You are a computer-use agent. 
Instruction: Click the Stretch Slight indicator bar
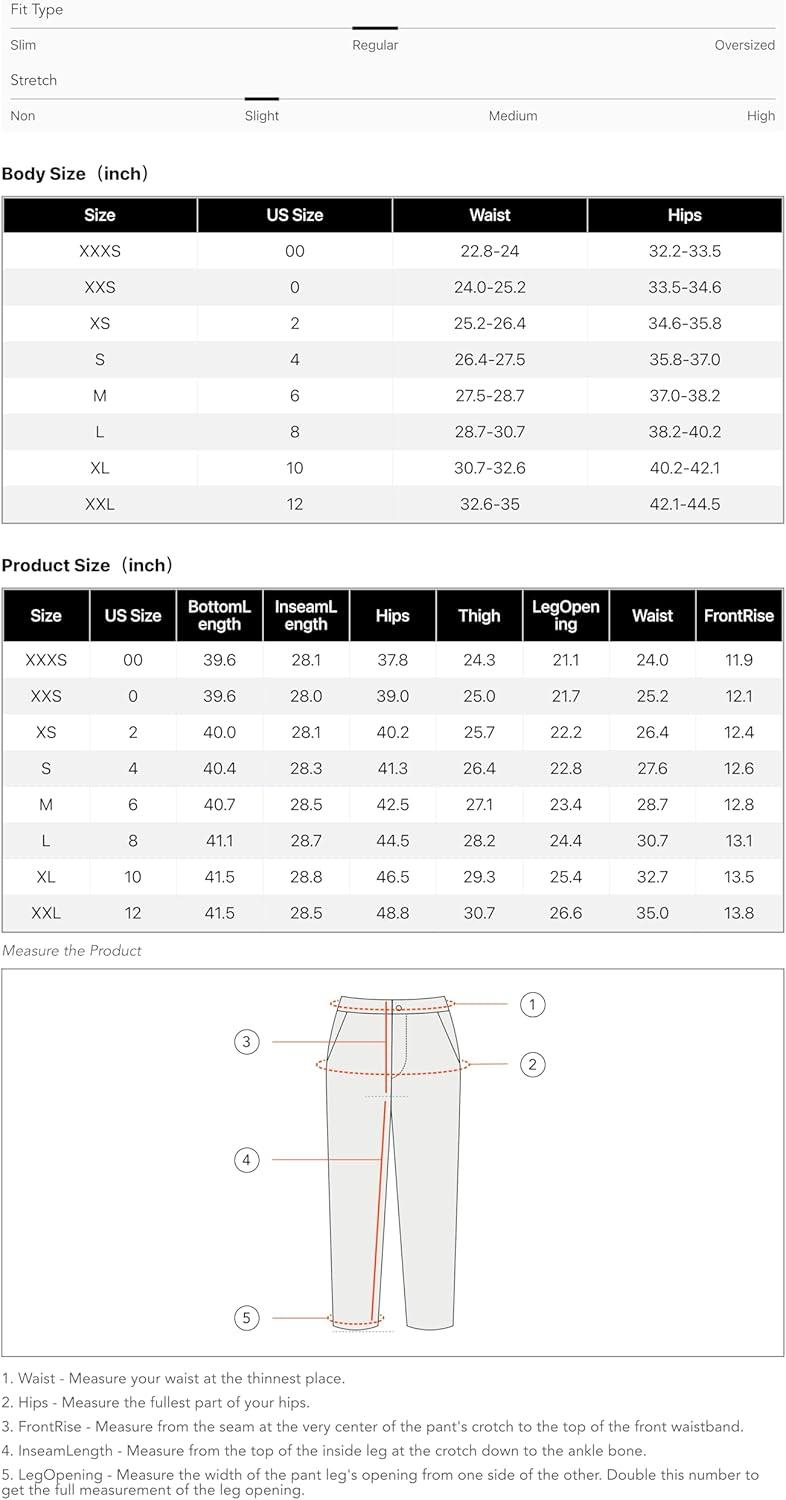pos(262,99)
